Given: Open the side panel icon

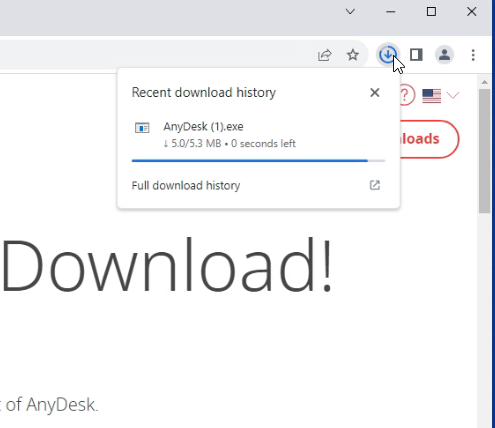Looking at the screenshot, I should click(x=416, y=55).
